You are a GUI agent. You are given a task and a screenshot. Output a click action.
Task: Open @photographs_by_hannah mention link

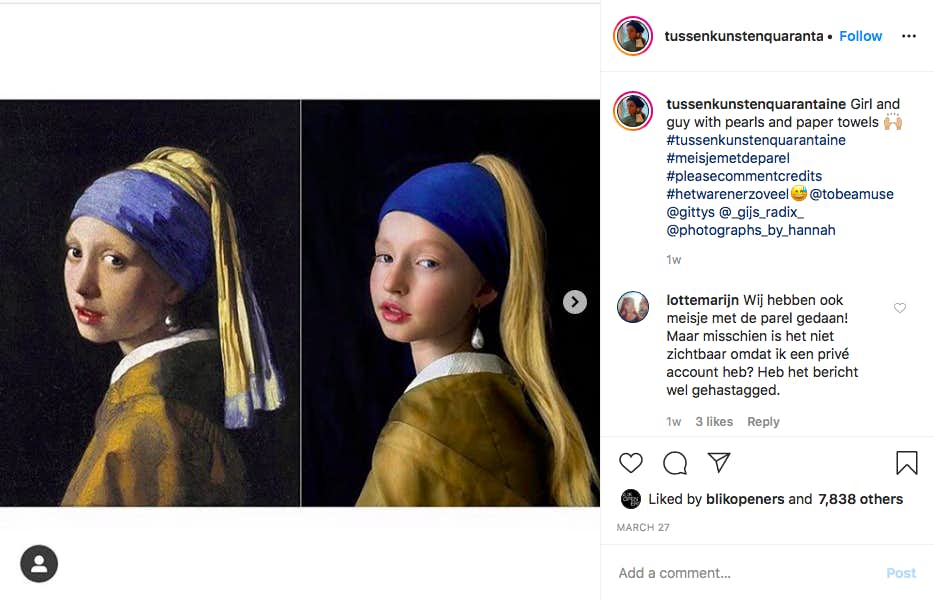pyautogui.click(x=751, y=230)
